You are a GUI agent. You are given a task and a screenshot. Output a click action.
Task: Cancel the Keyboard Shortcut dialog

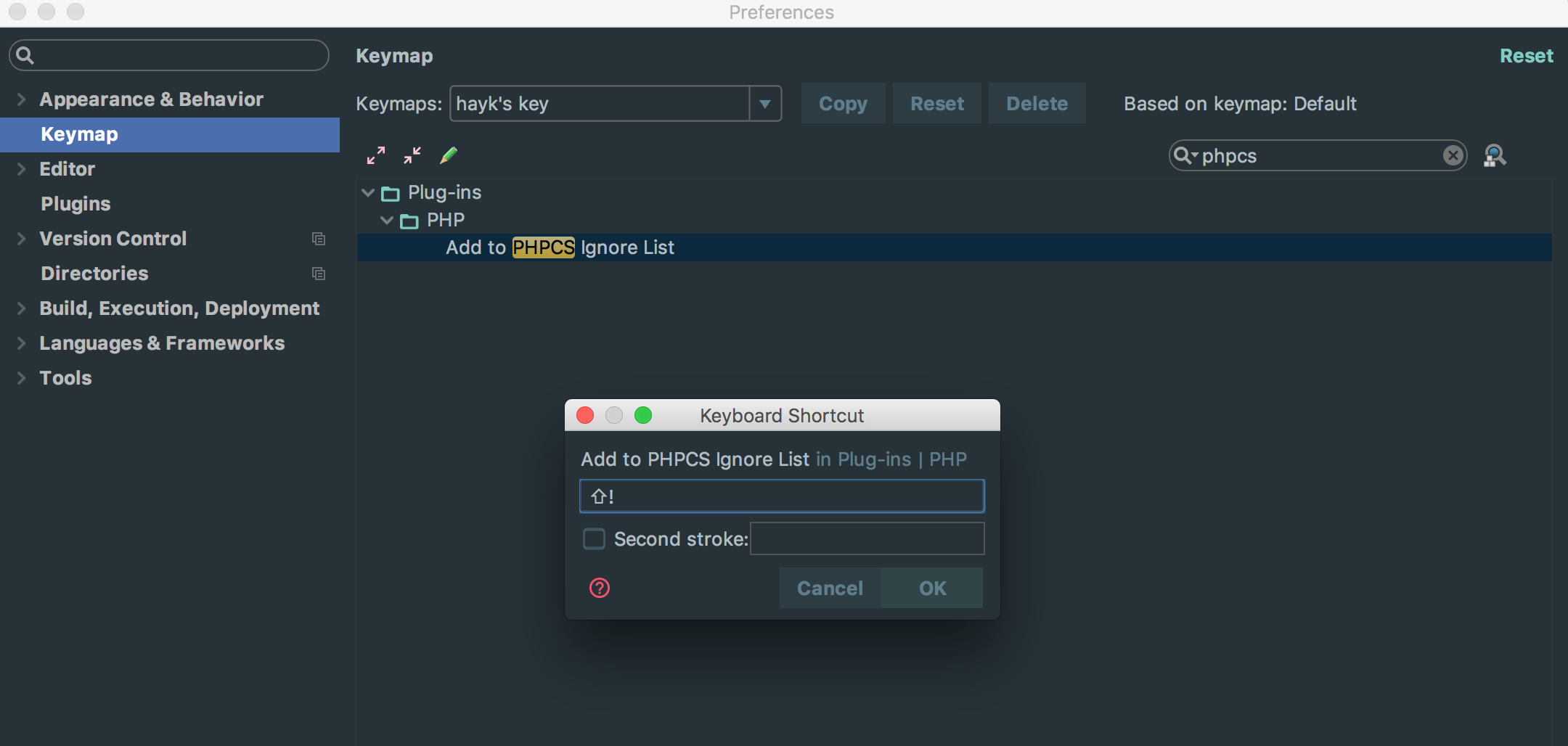click(830, 588)
